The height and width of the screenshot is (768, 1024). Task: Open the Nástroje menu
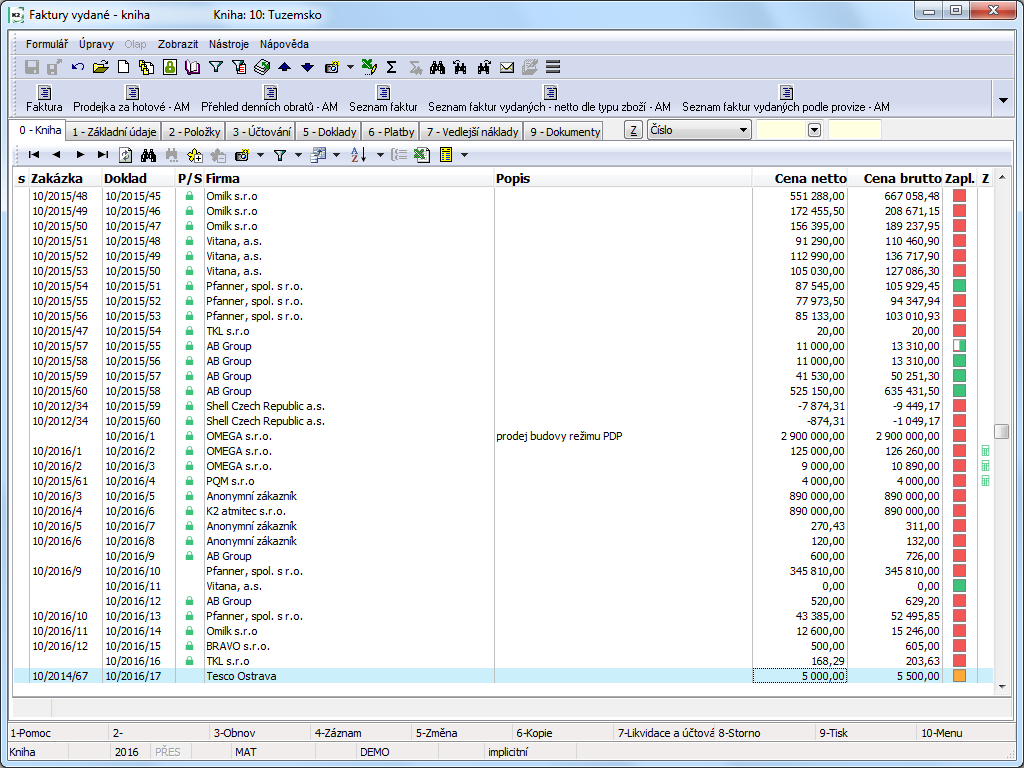pyautogui.click(x=229, y=44)
